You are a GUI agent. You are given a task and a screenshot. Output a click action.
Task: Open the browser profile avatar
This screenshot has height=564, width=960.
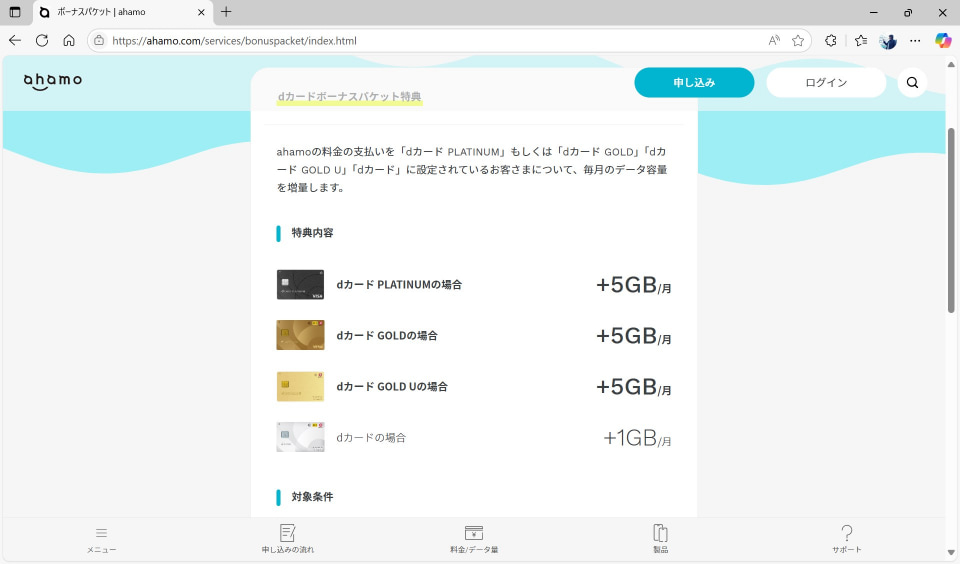888,41
